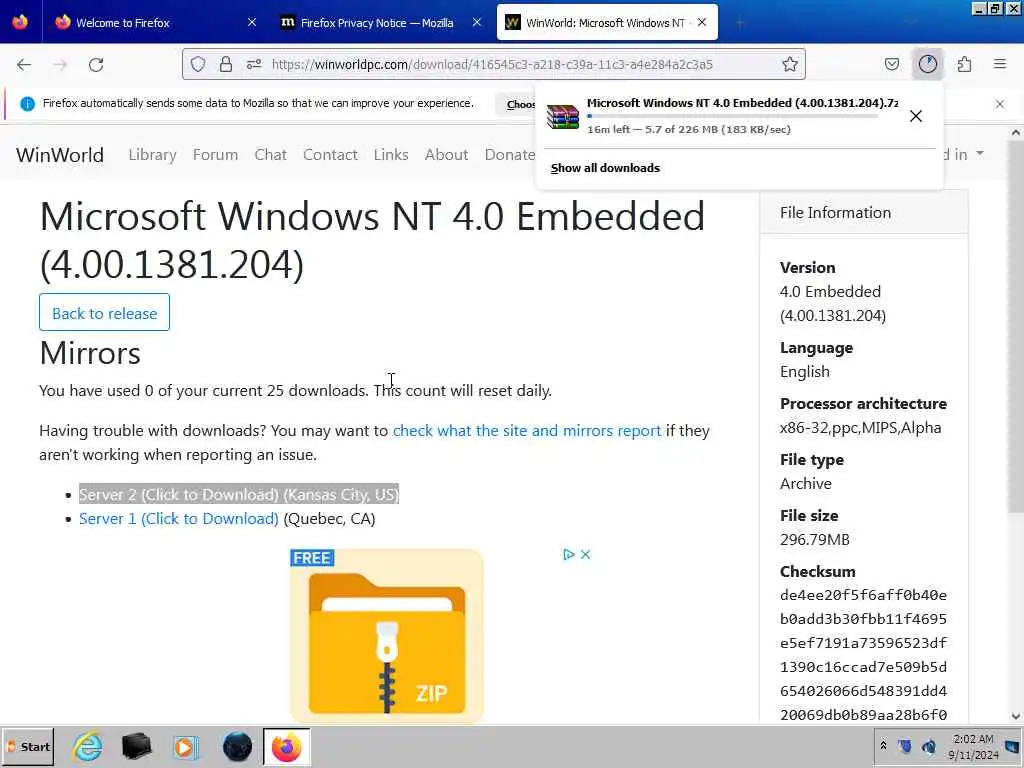Reload the current page
This screenshot has width=1024, height=768.
(x=96, y=65)
